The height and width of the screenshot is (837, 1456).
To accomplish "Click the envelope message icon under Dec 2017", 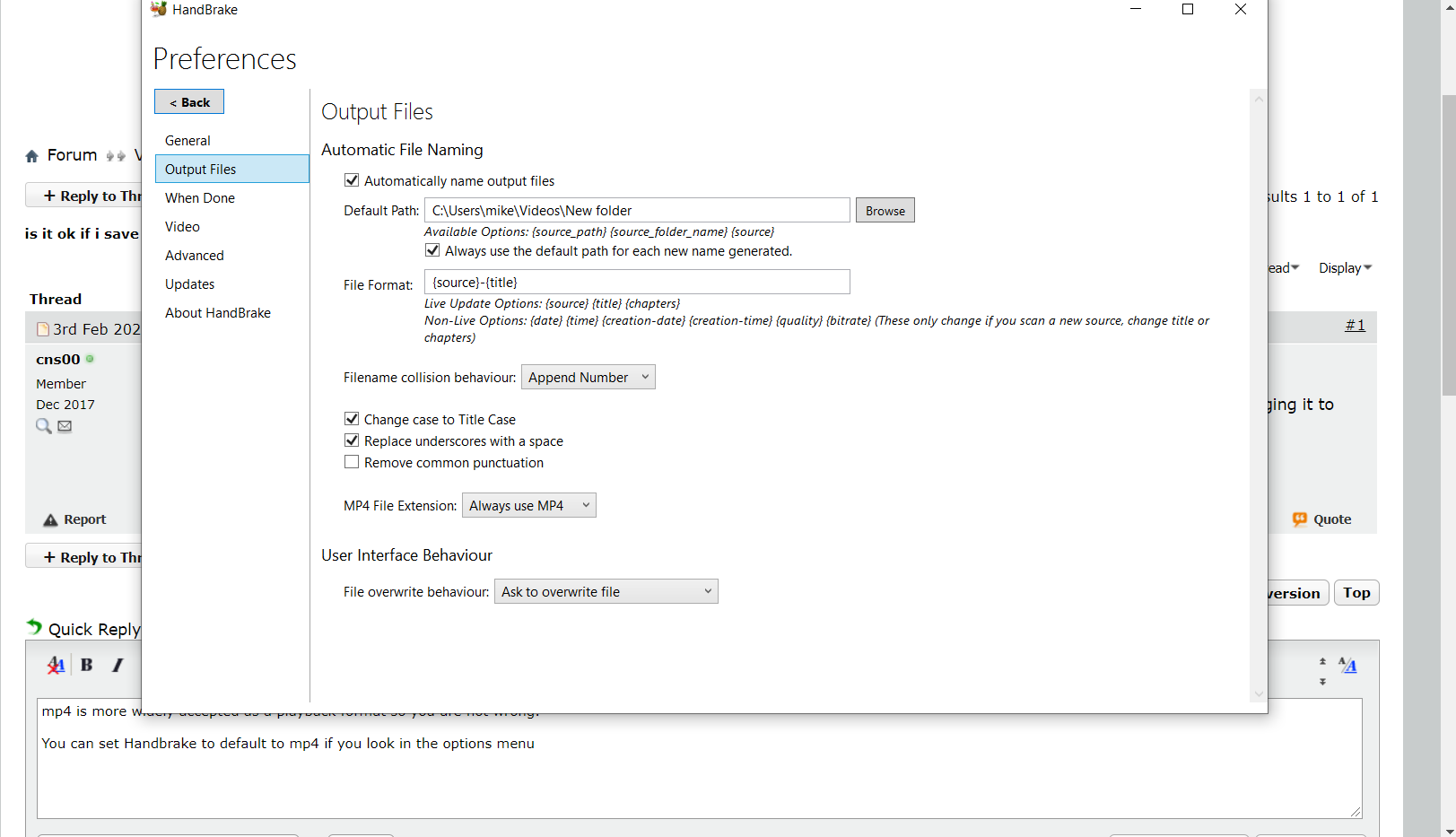I will point(65,426).
